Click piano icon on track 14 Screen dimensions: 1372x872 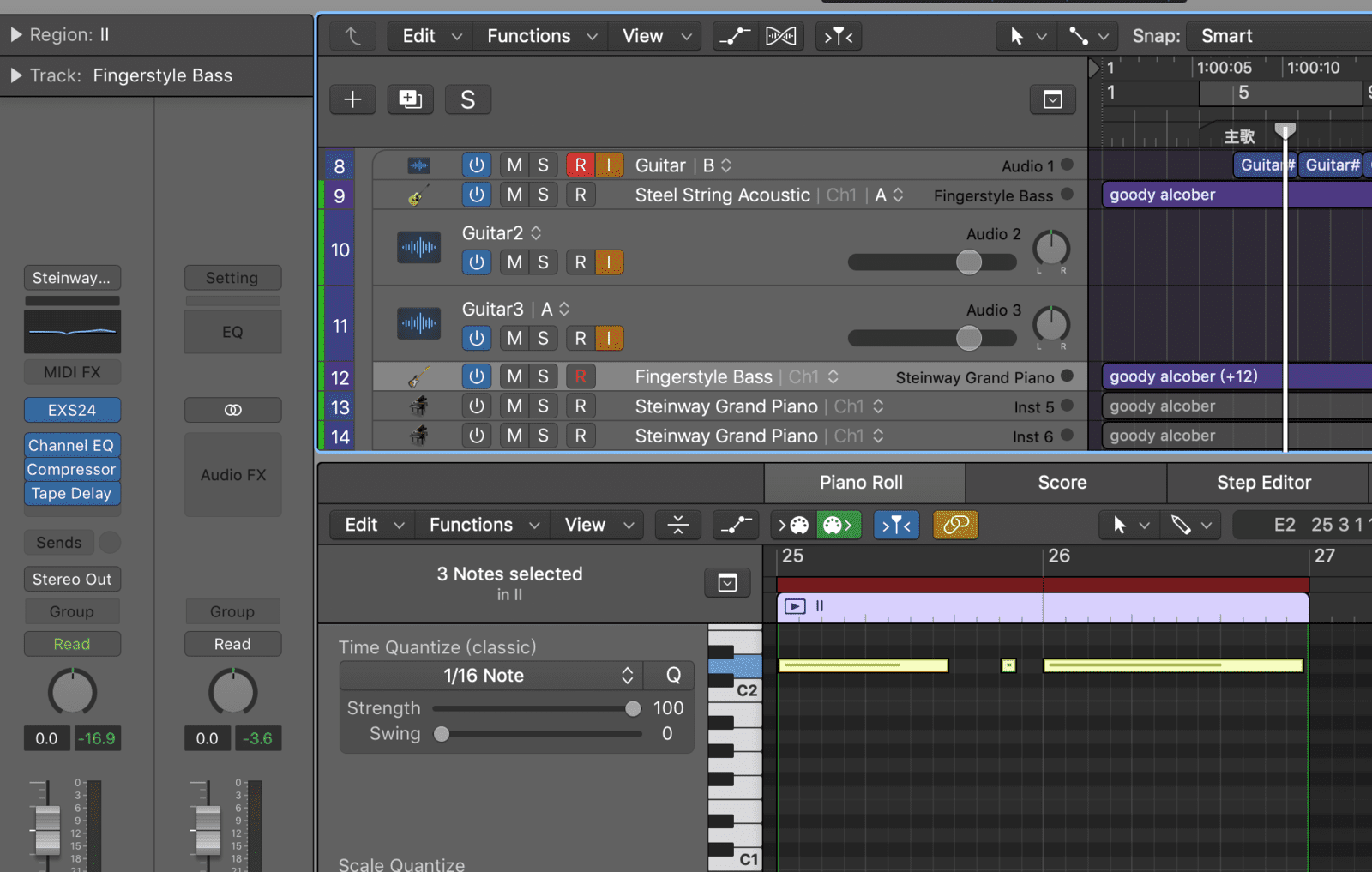418,436
